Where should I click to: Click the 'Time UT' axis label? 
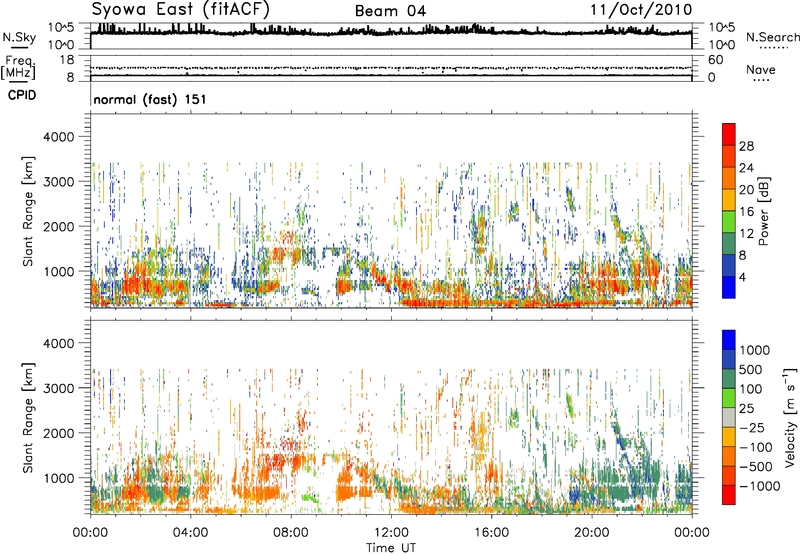(391, 548)
